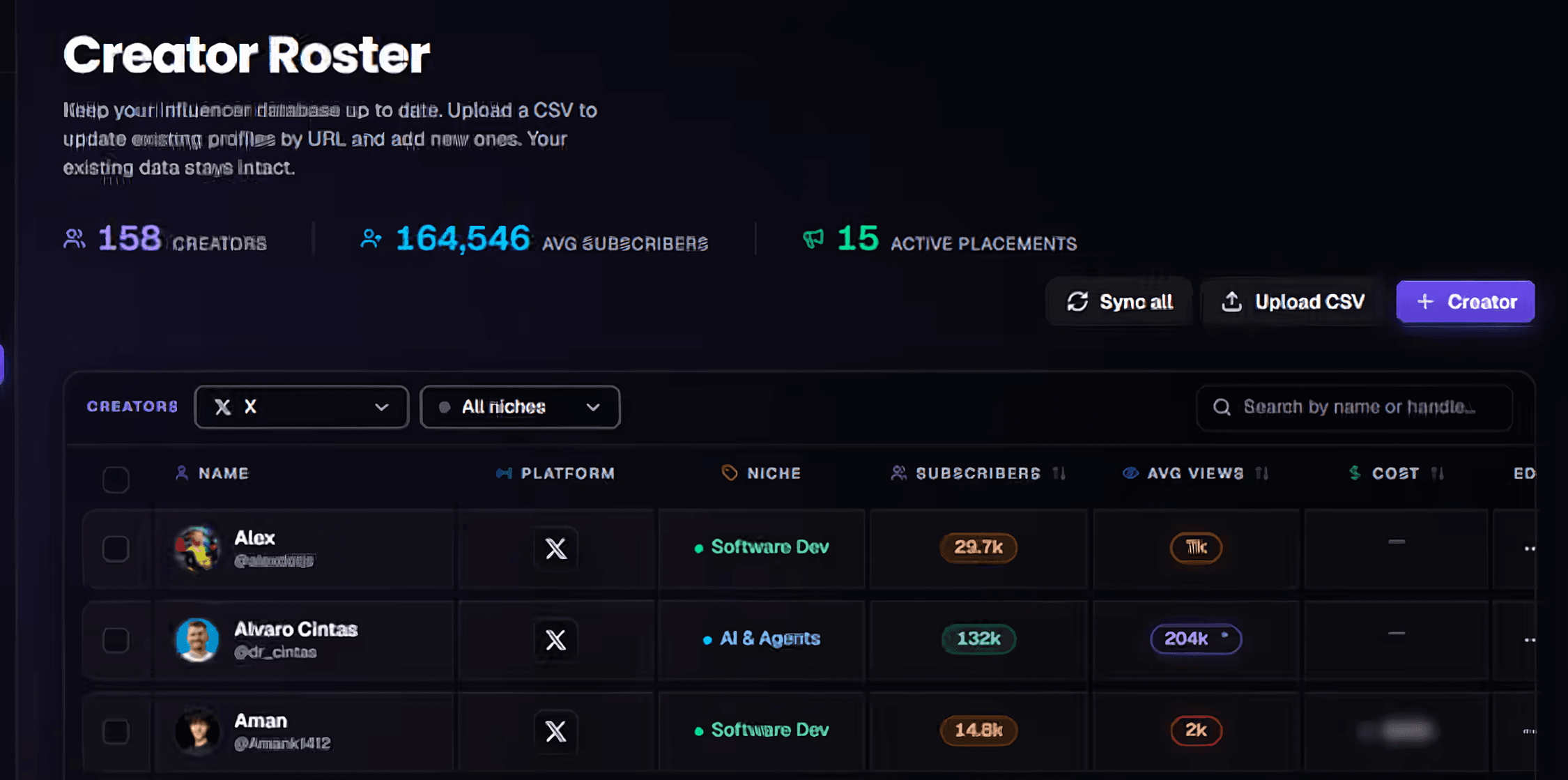Click Aman's avatar image
The height and width of the screenshot is (780, 1568).
(197, 731)
